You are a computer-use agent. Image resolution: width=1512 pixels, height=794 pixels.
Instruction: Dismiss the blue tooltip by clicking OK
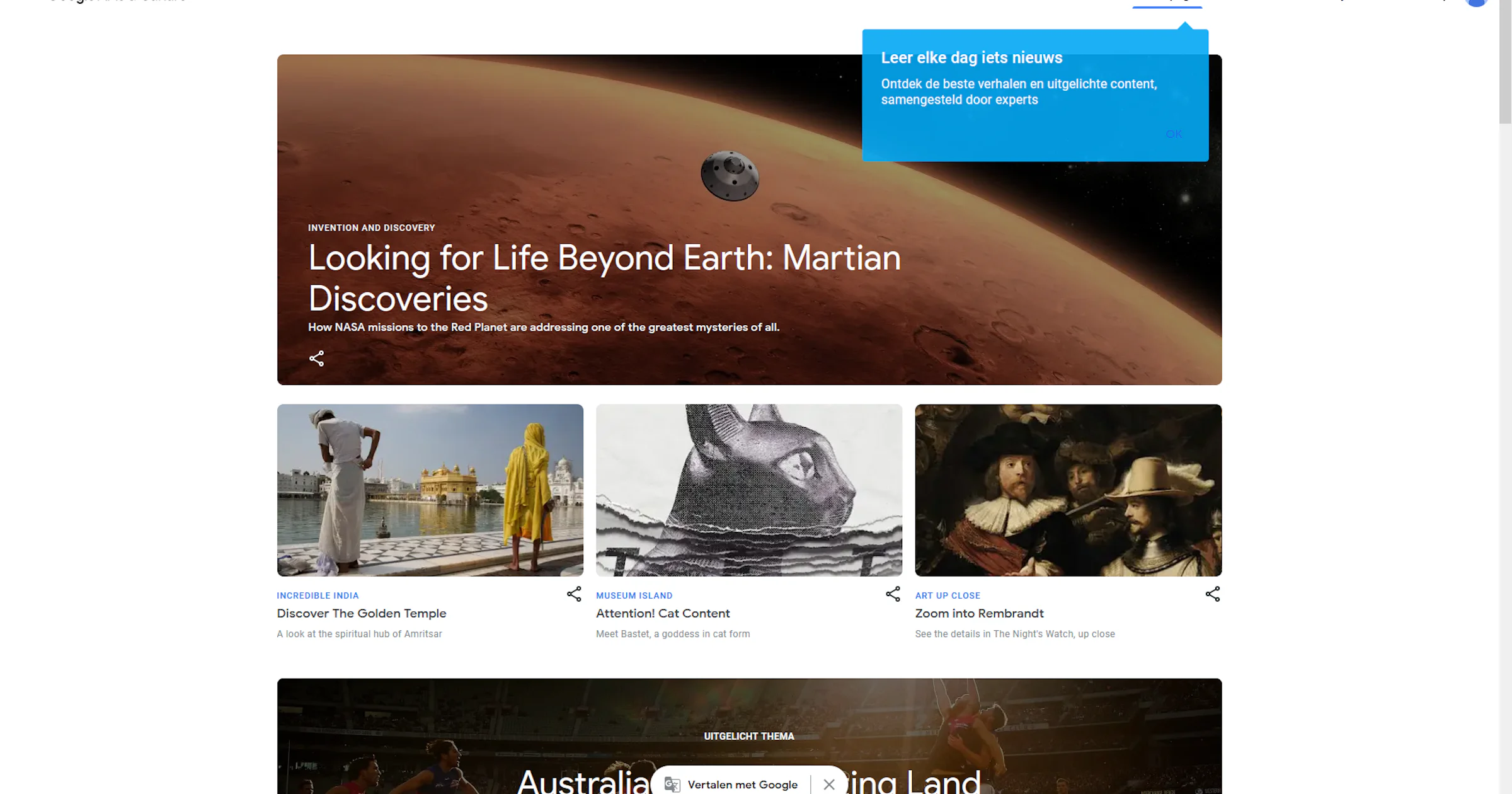pyautogui.click(x=1173, y=134)
